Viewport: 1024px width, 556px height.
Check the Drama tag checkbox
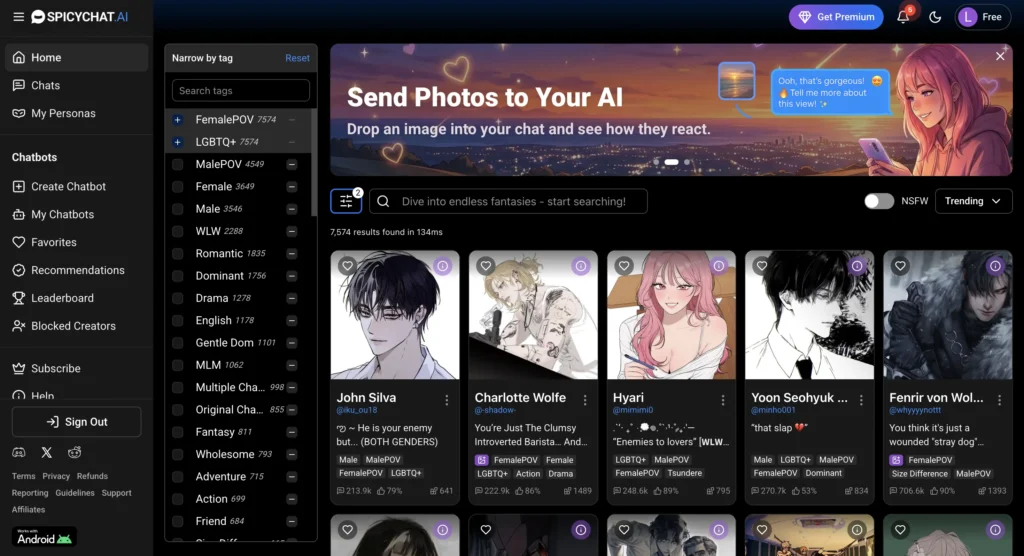coord(178,299)
